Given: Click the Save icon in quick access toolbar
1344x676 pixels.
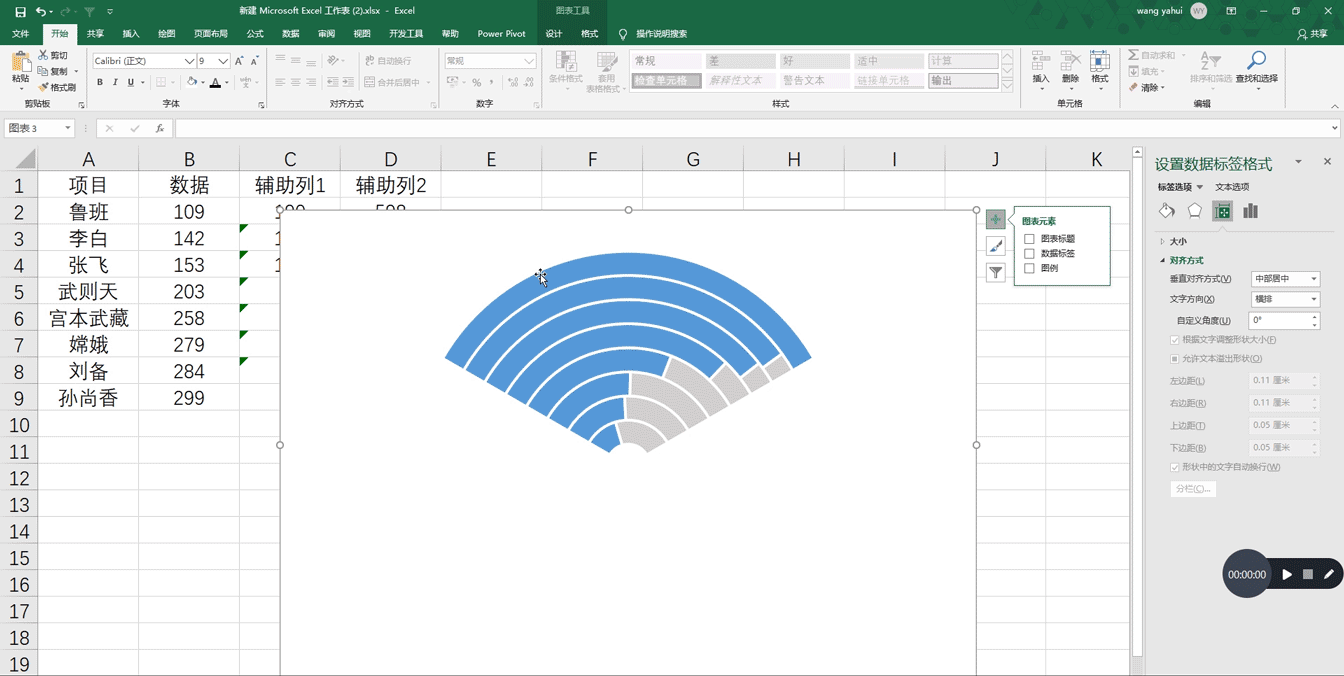Looking at the screenshot, I should [20, 11].
